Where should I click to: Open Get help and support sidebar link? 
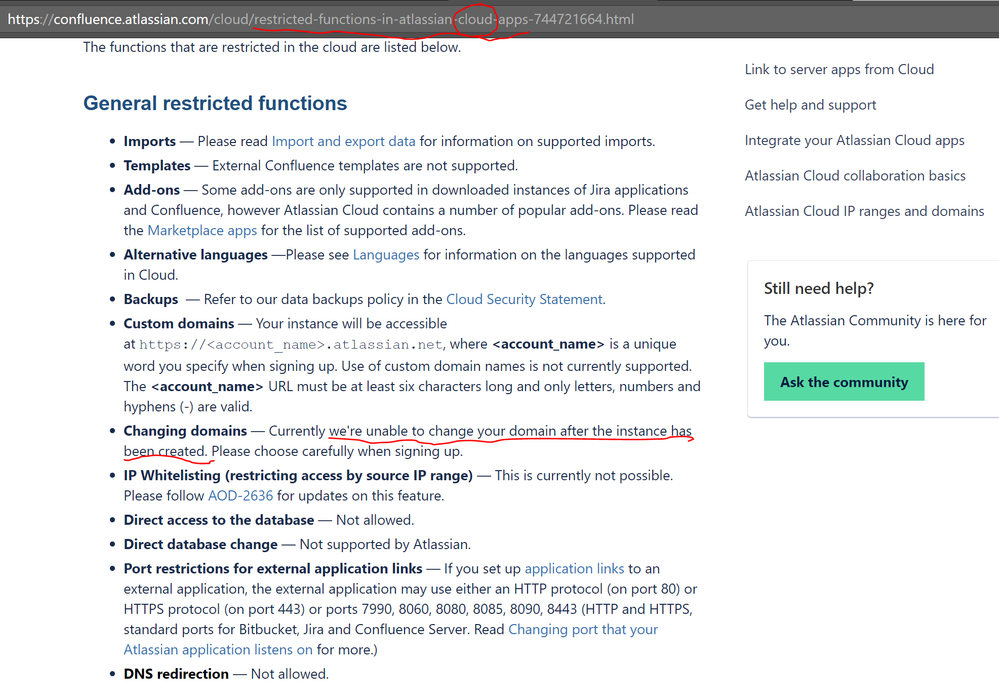pos(810,105)
